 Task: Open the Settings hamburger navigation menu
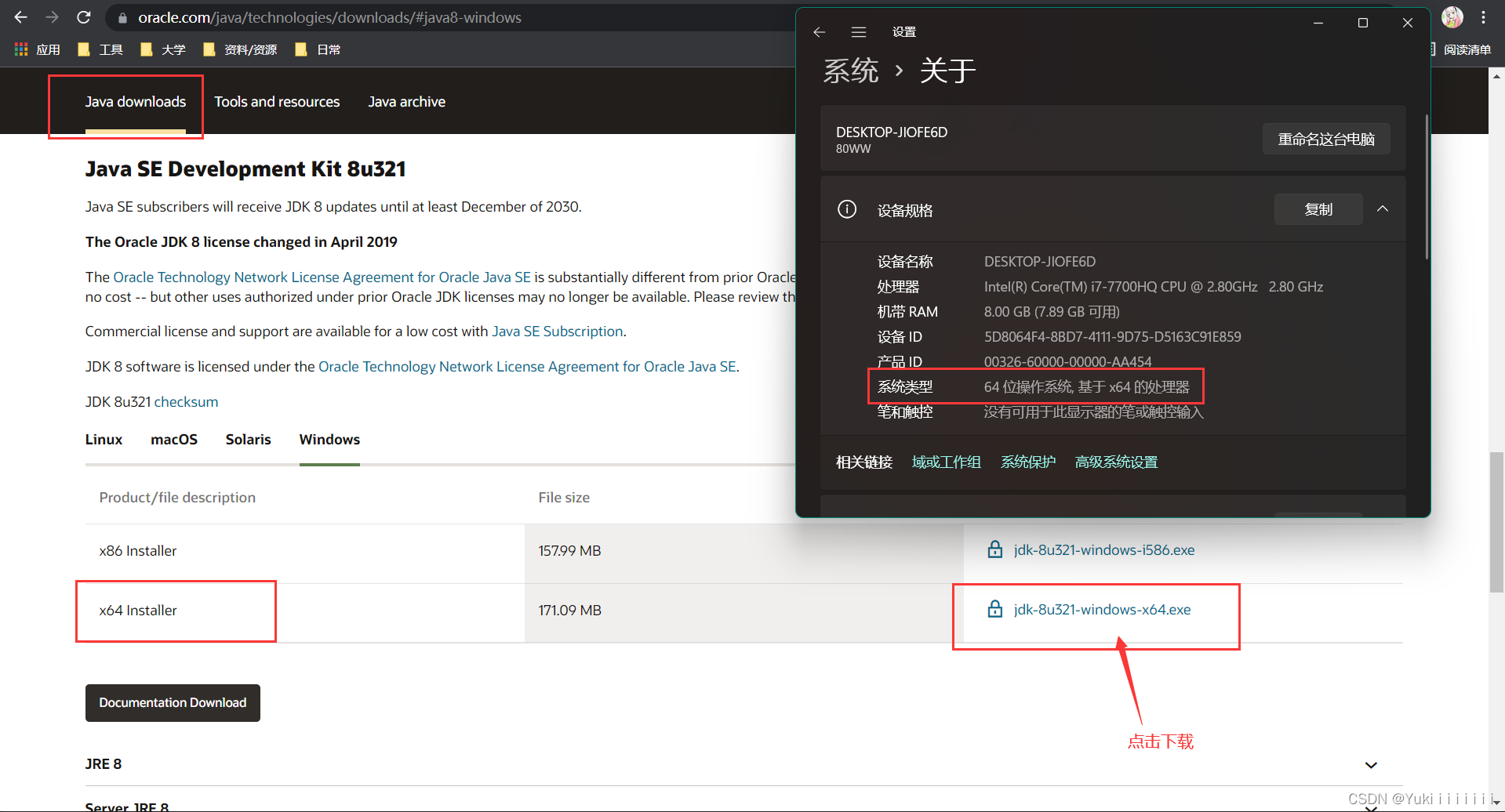click(859, 32)
